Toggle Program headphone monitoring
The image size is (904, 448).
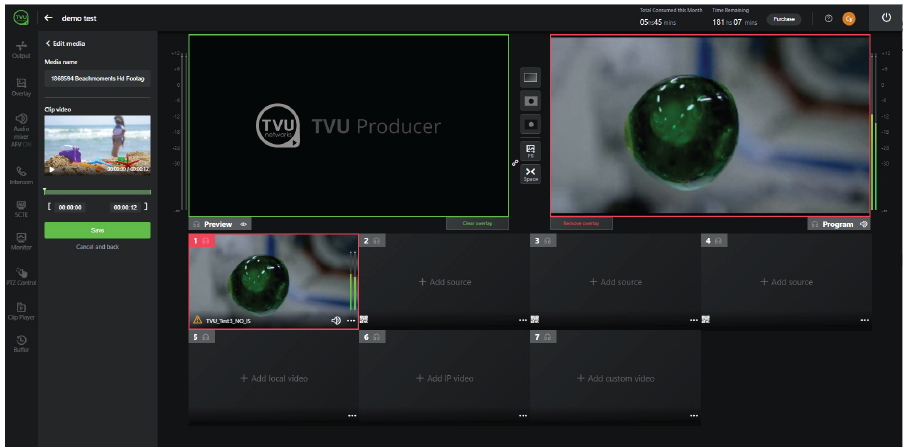tap(815, 224)
